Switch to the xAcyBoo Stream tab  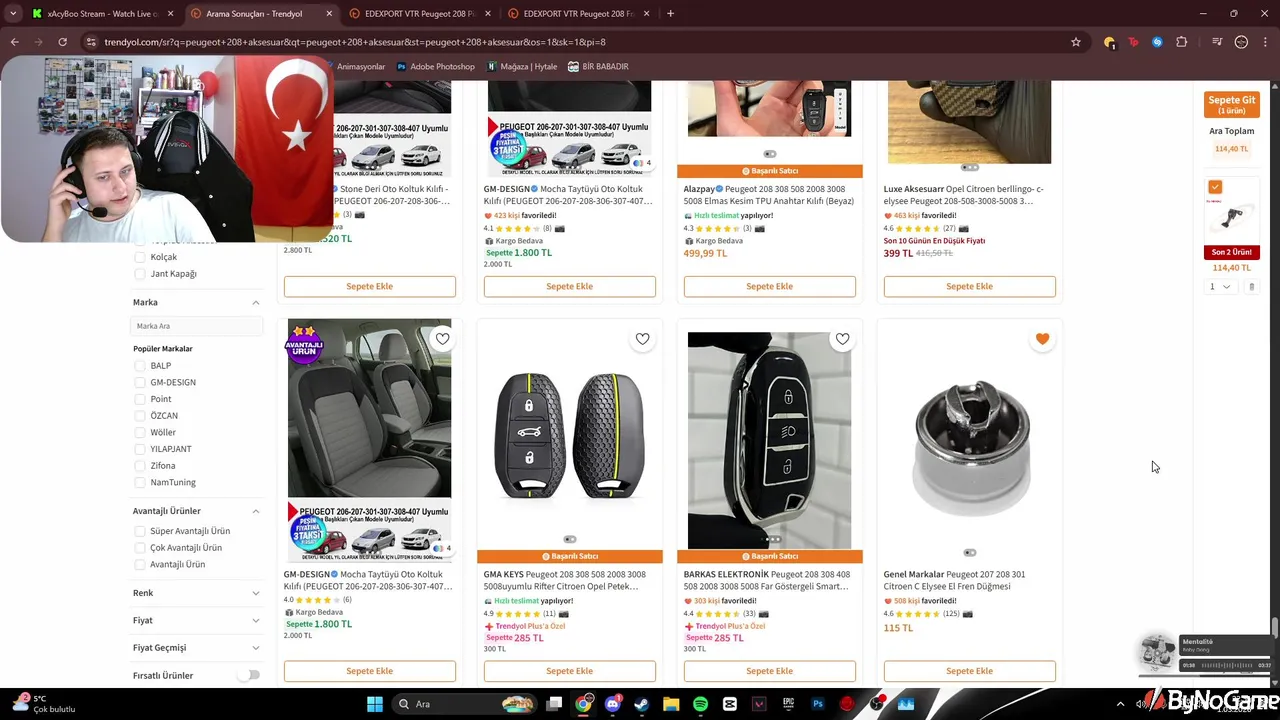click(x=96, y=14)
